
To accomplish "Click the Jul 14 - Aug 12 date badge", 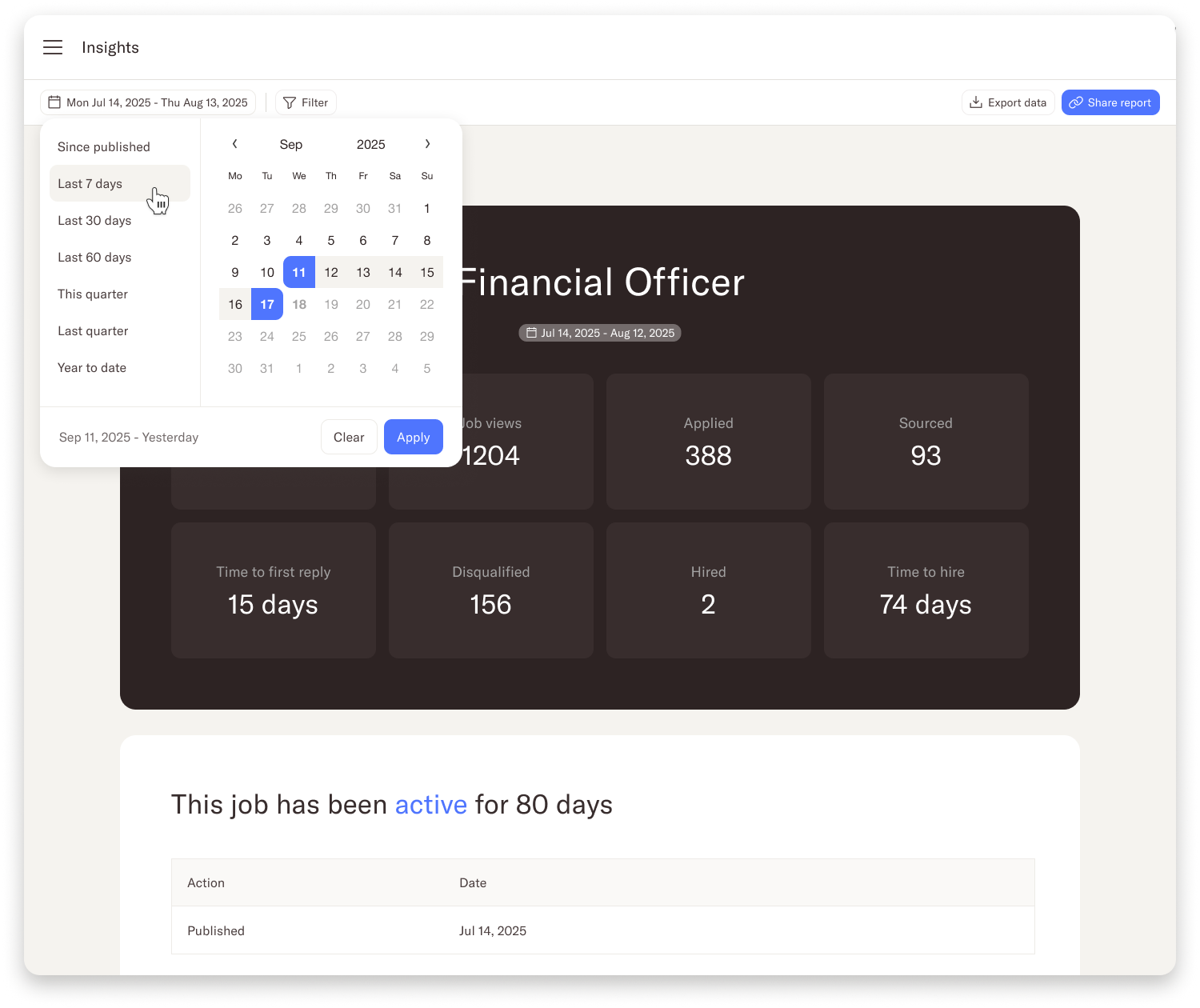I will tap(600, 333).
